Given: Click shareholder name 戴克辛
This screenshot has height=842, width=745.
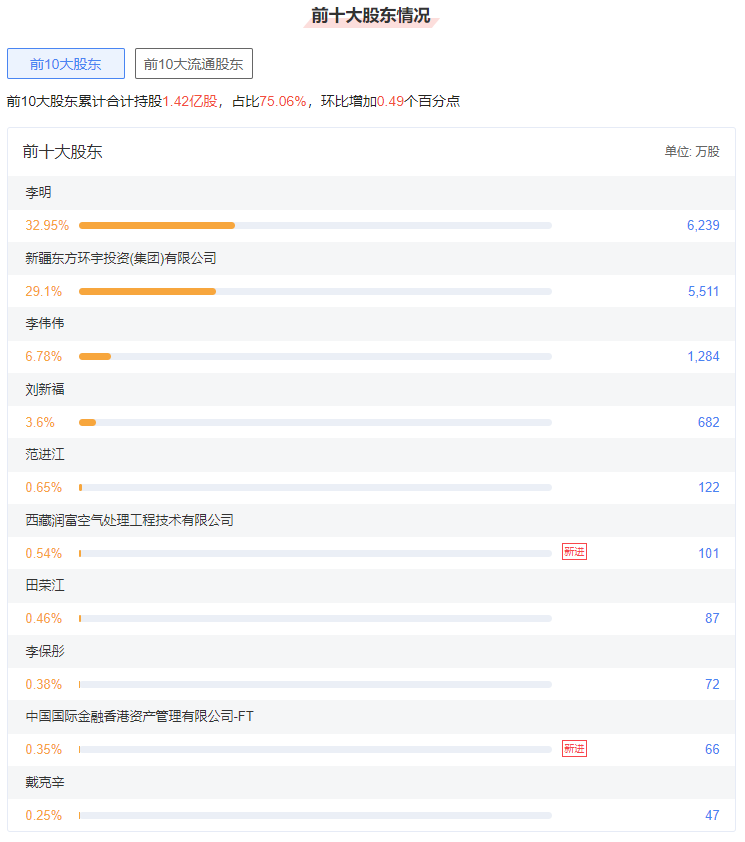Looking at the screenshot, I should pyautogui.click(x=45, y=781).
